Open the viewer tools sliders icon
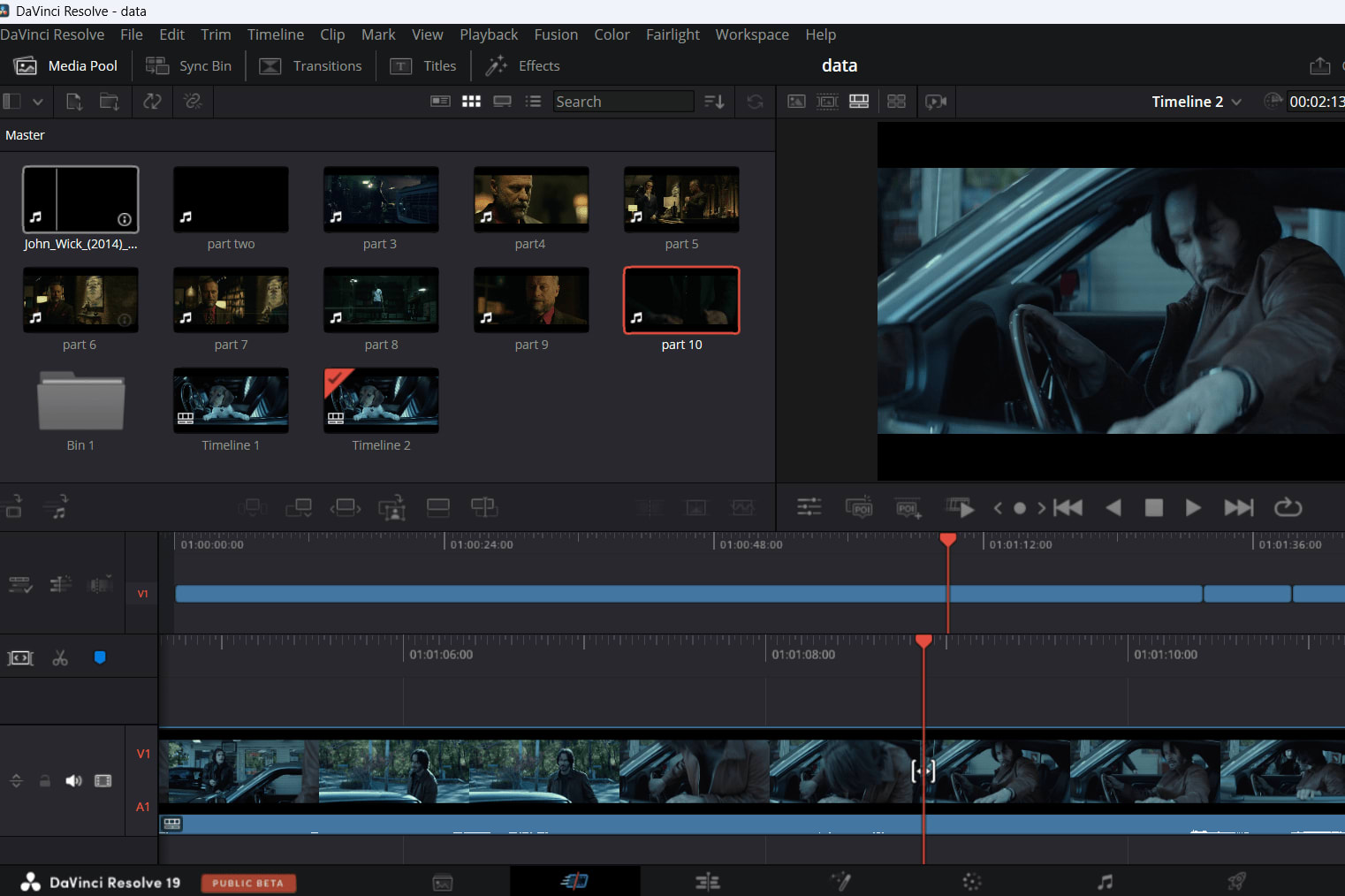The width and height of the screenshot is (1345, 896). pos(809,507)
